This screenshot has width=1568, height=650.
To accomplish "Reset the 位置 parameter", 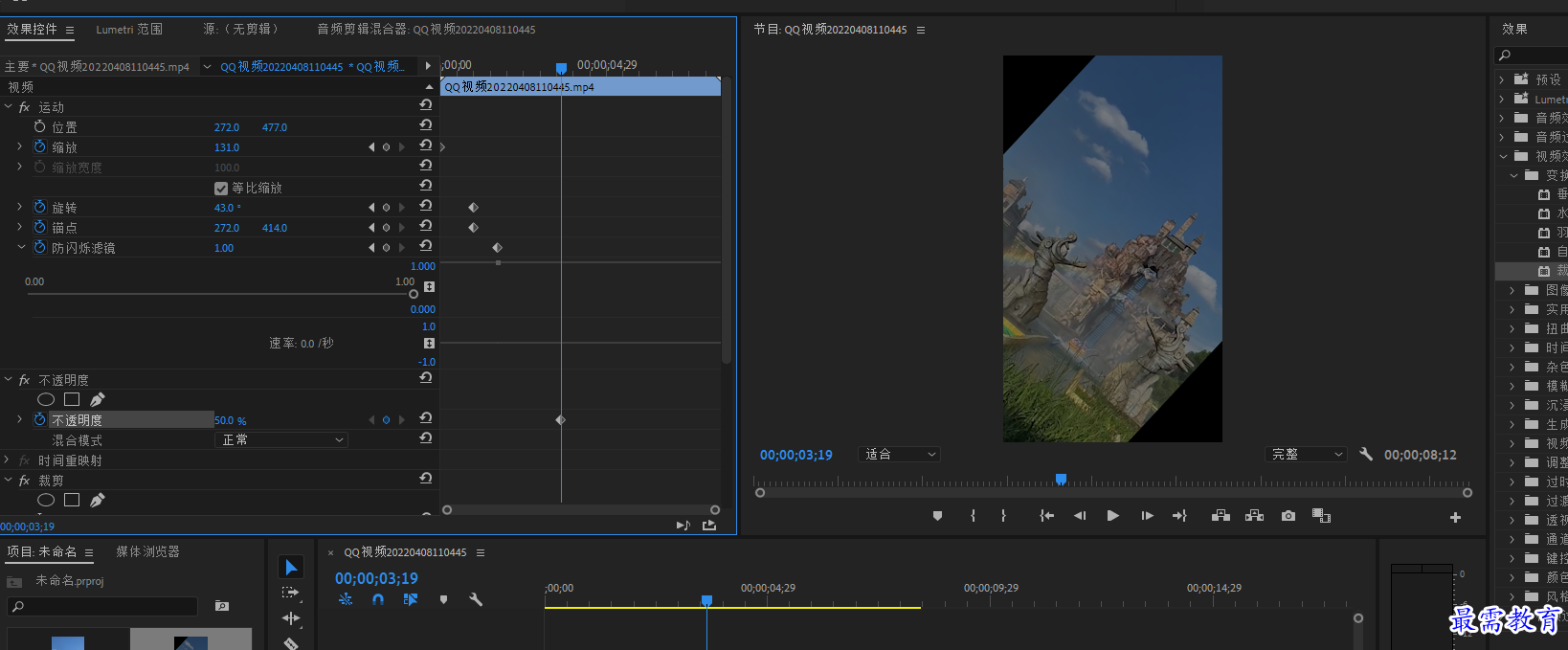I will coord(426,125).
